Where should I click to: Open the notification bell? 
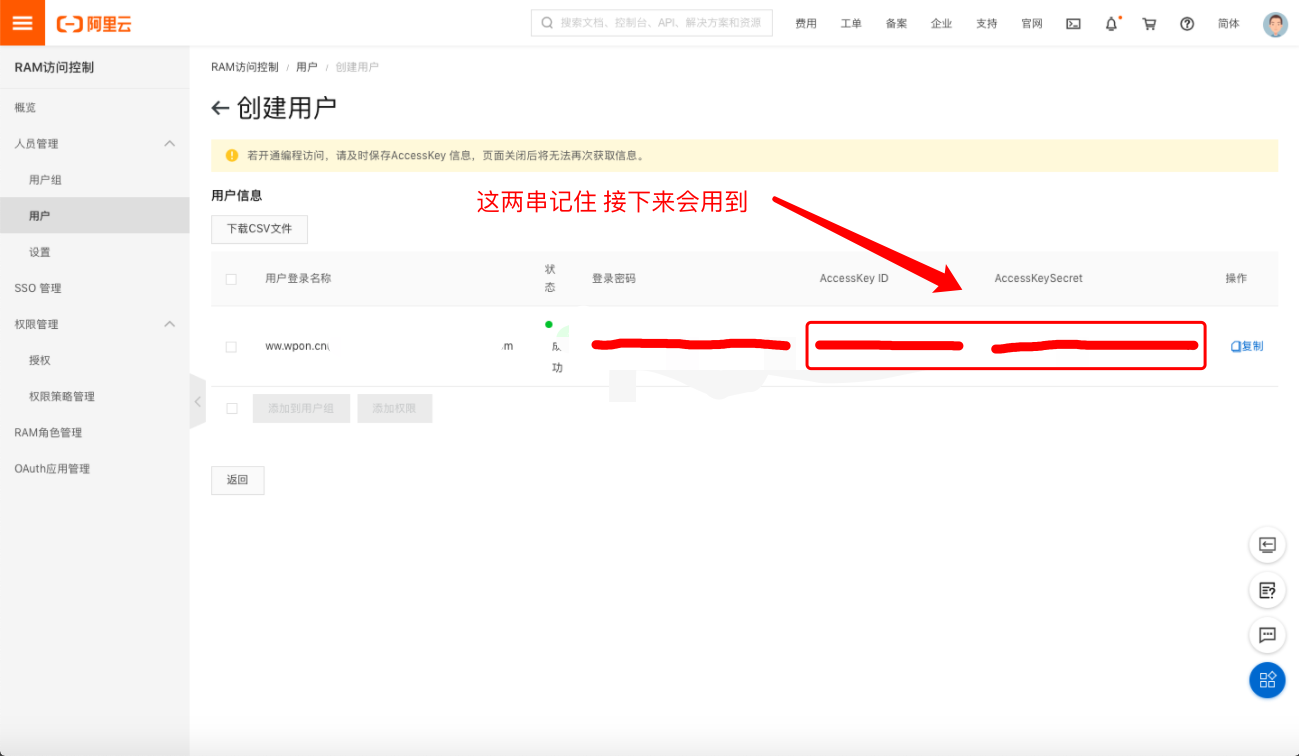coord(1111,24)
